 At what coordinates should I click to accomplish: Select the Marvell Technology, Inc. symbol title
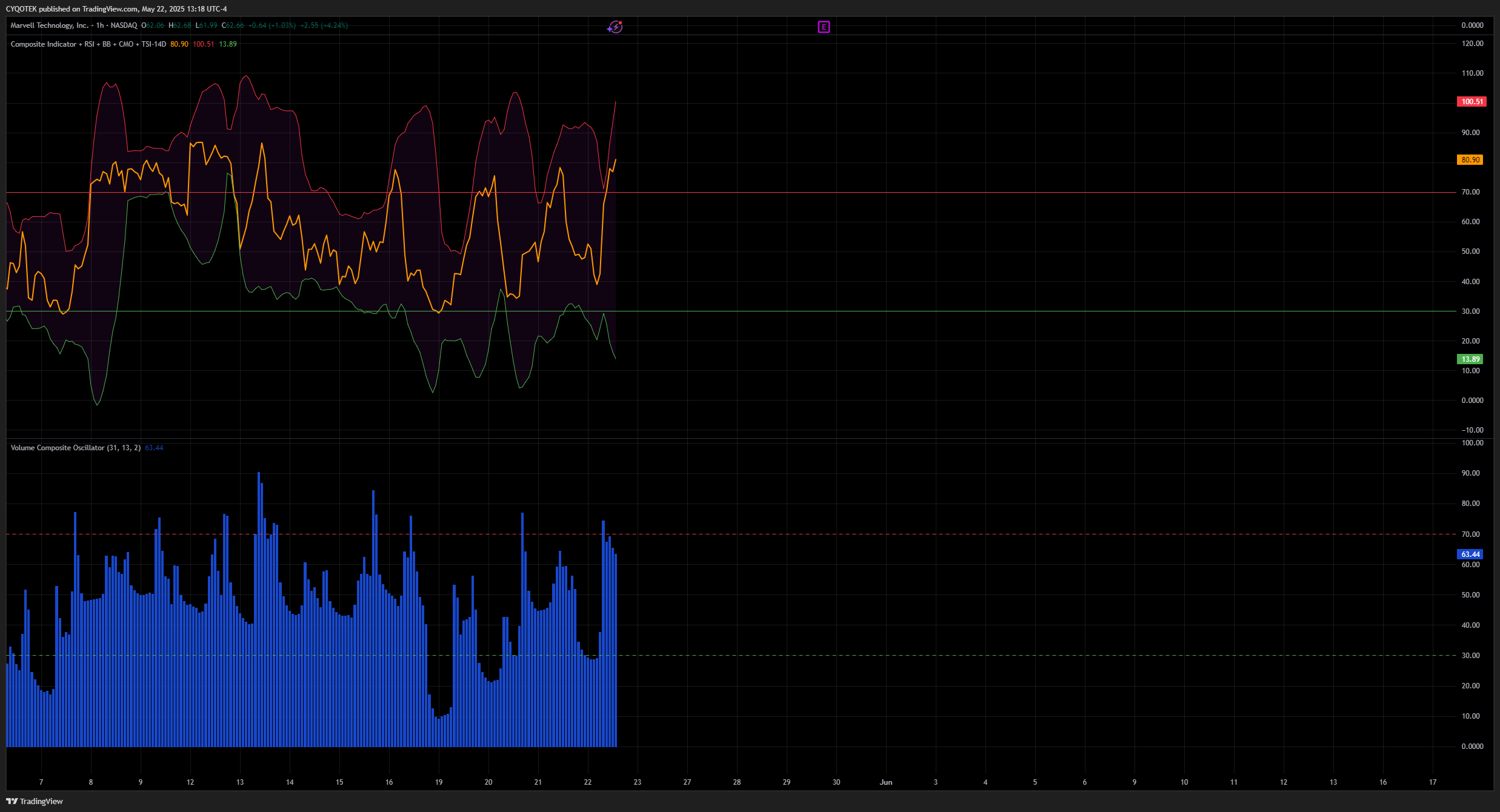click(50, 25)
